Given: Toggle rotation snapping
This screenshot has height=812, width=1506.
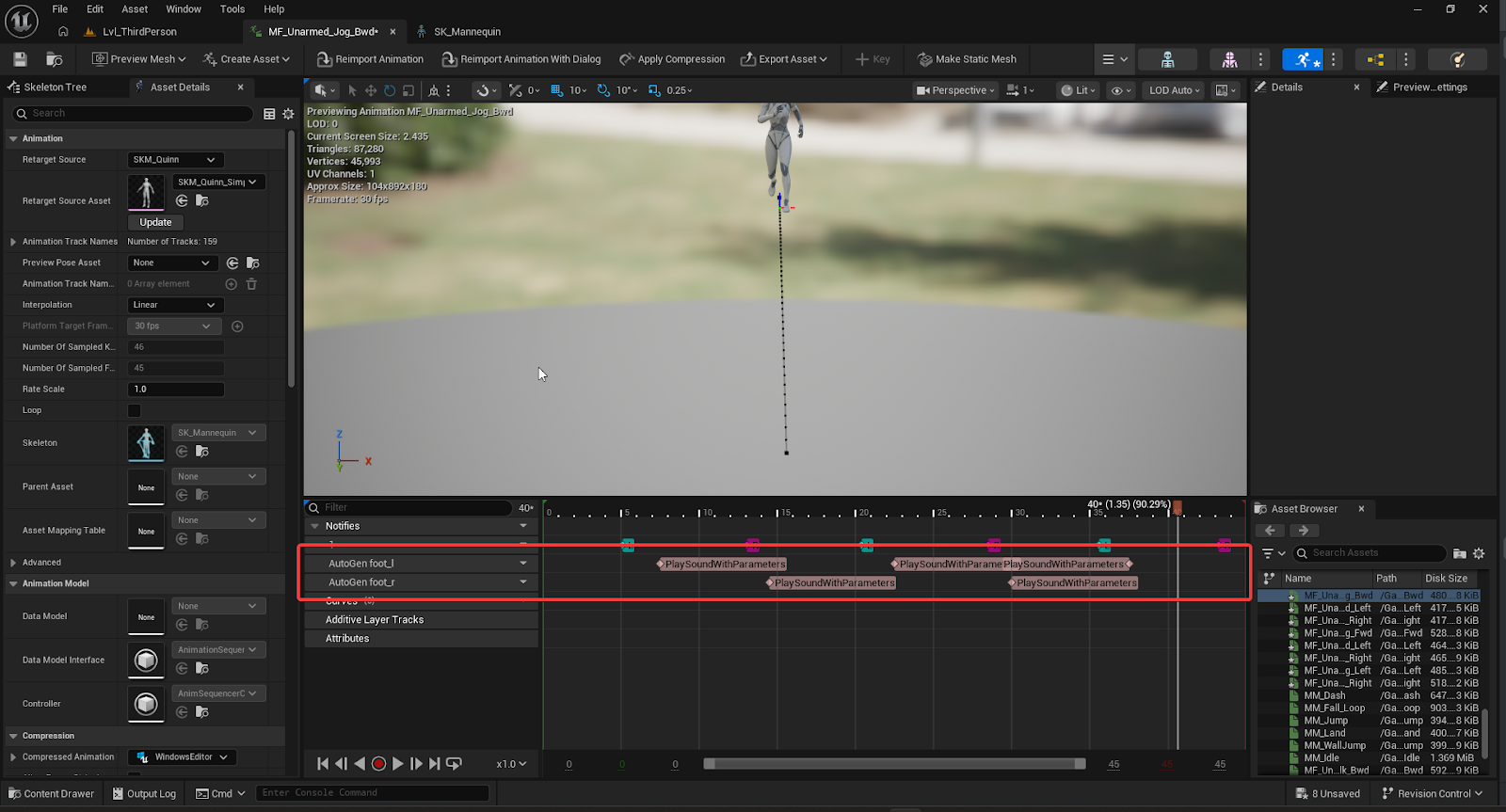Looking at the screenshot, I should (603, 90).
